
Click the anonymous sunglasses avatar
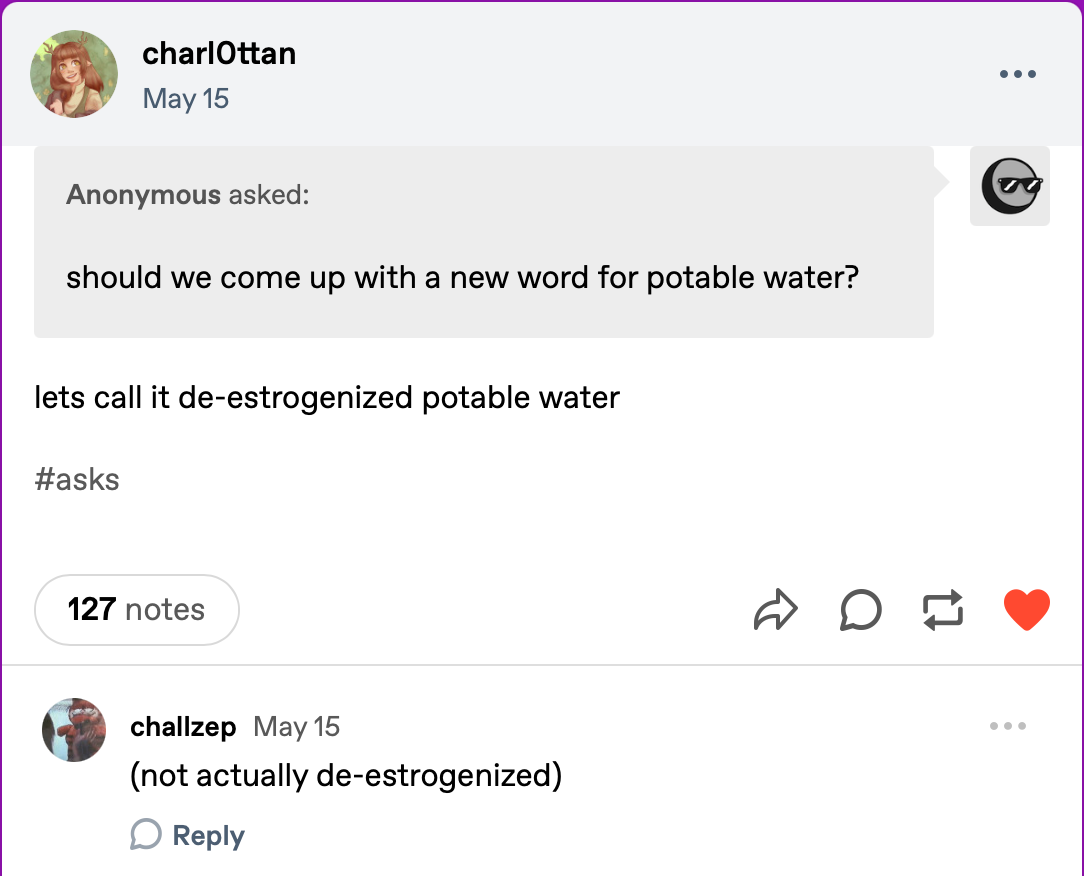click(1010, 186)
